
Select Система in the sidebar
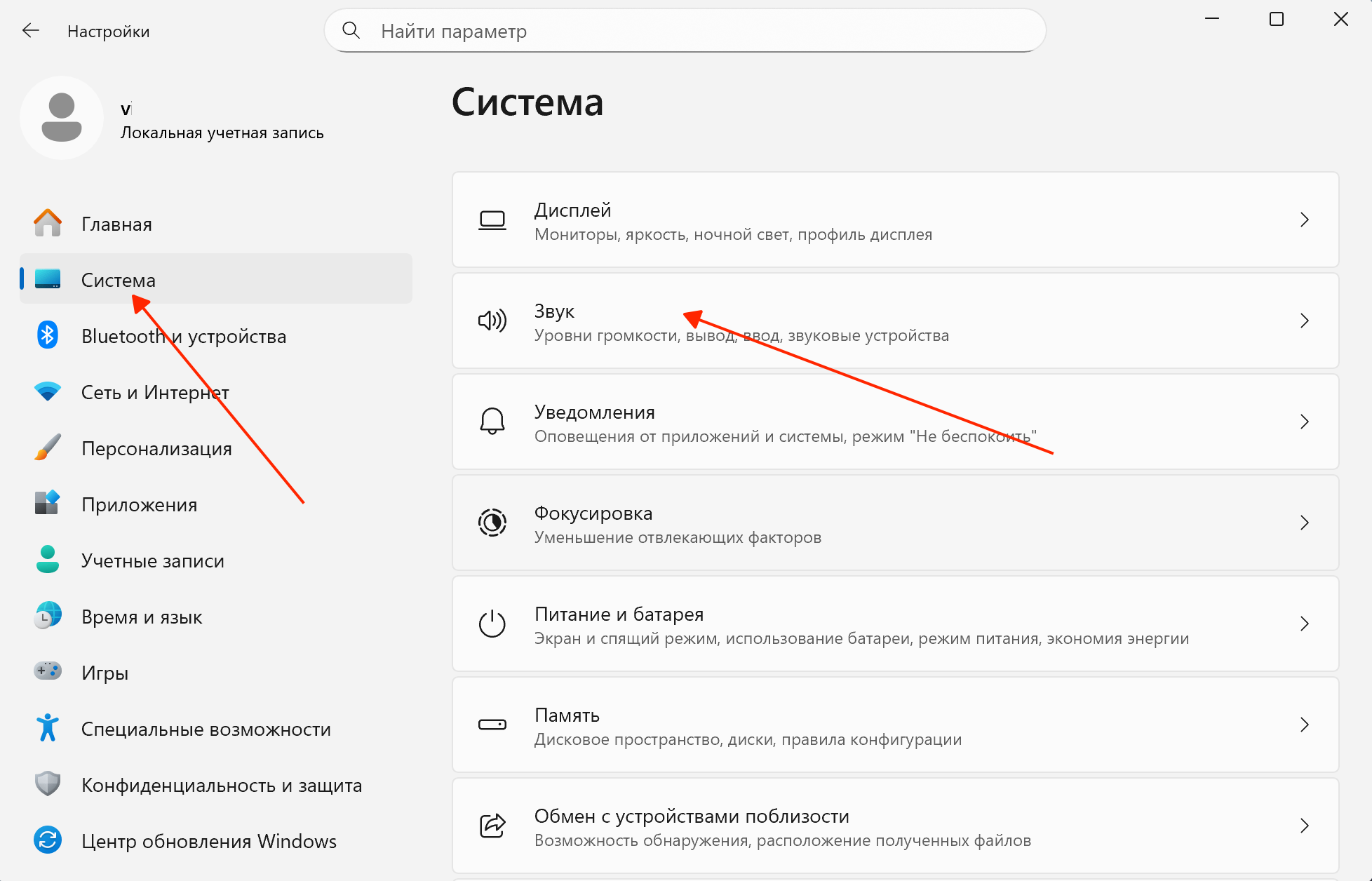point(216,279)
